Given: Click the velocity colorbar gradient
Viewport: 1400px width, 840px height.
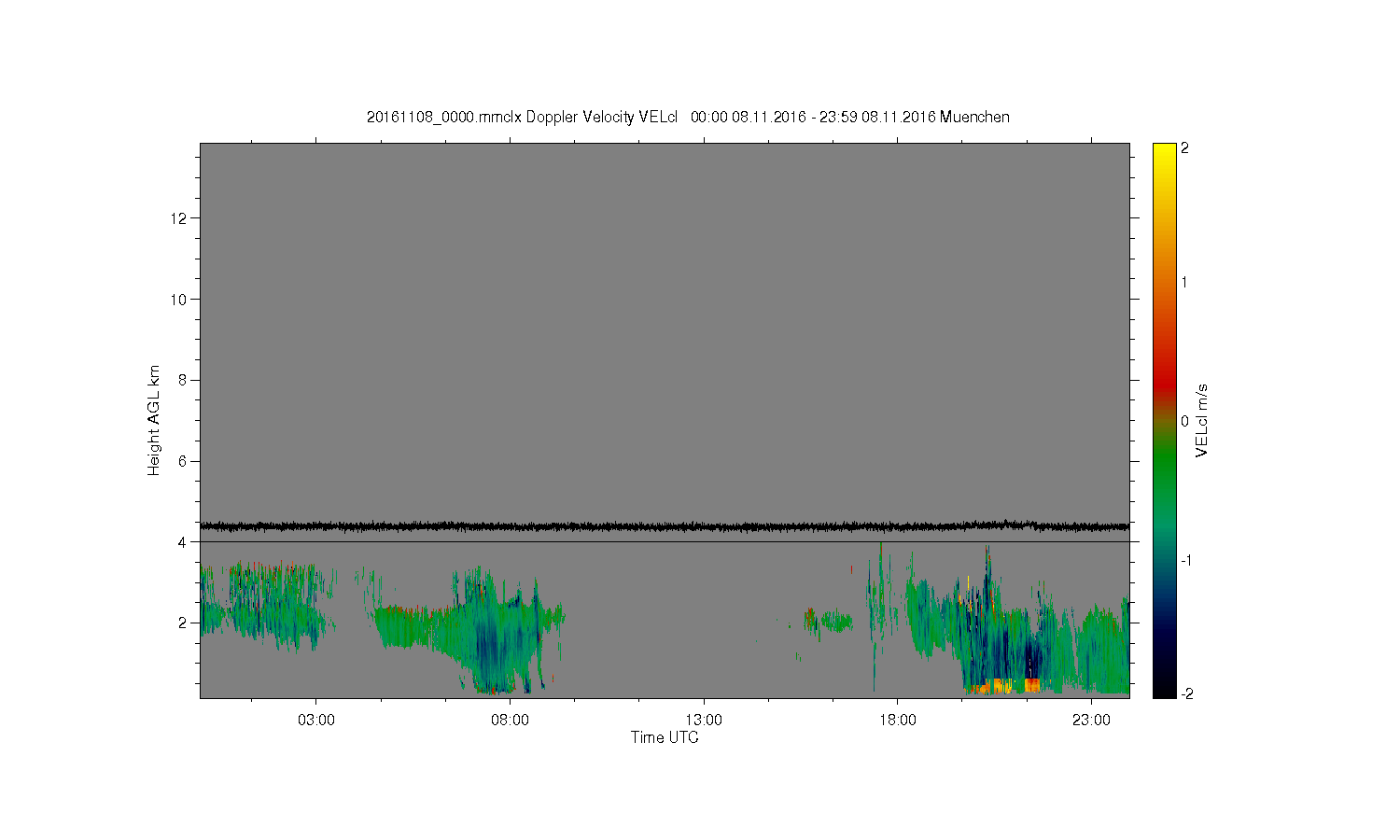Looking at the screenshot, I should (1164, 420).
